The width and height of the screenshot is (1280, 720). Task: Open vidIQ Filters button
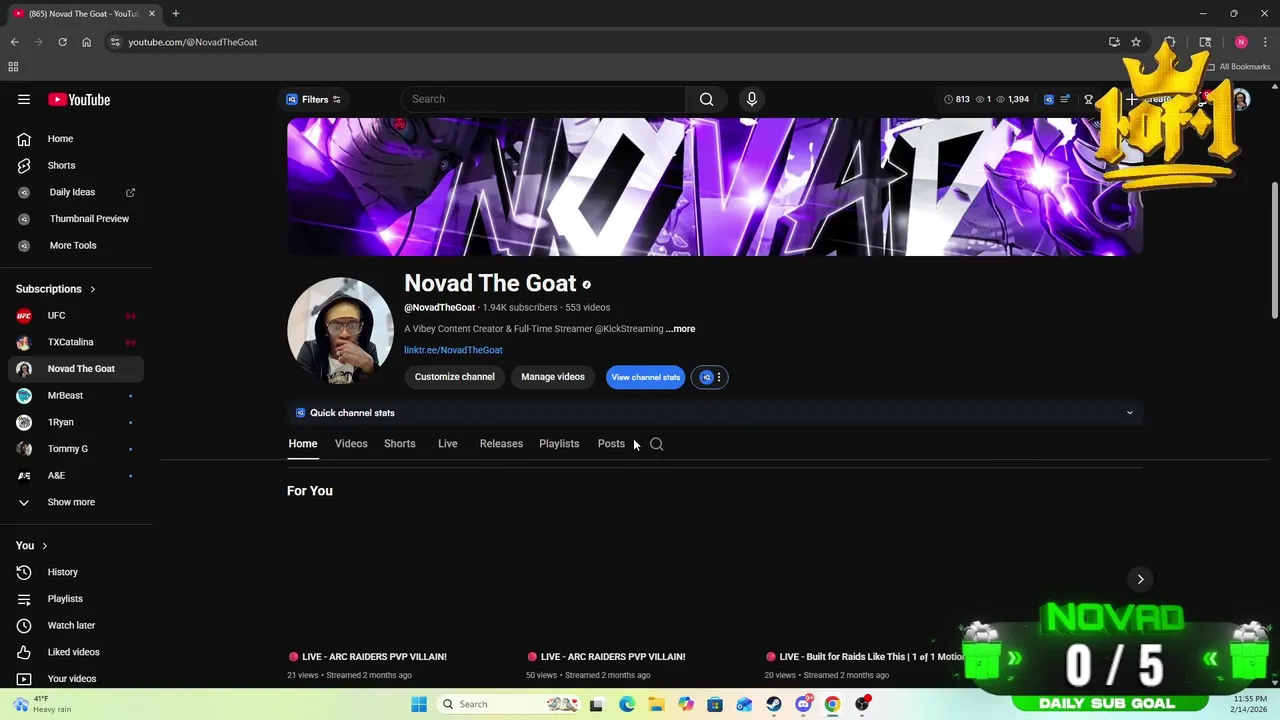tap(314, 99)
